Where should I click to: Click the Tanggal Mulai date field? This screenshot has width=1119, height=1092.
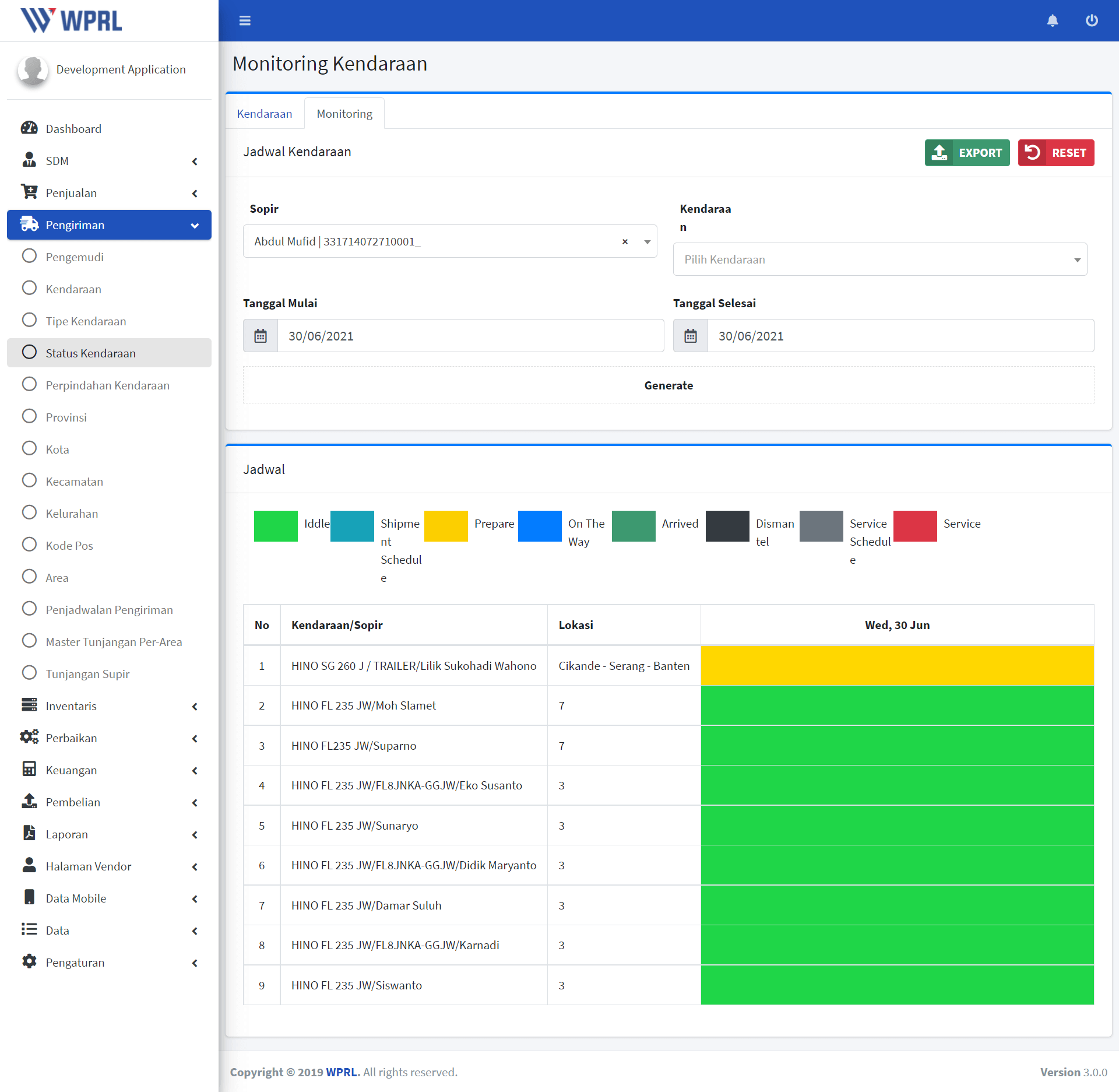pyautogui.click(x=470, y=336)
